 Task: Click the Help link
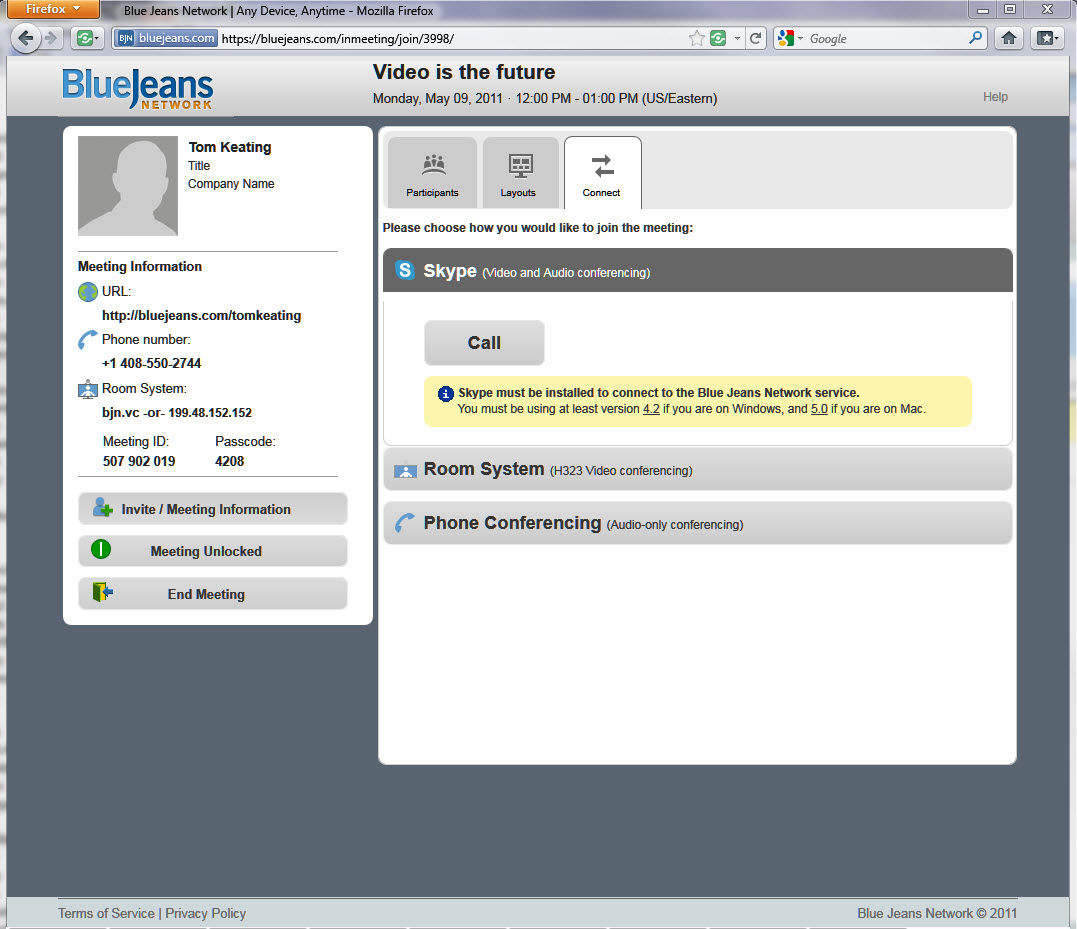[995, 97]
